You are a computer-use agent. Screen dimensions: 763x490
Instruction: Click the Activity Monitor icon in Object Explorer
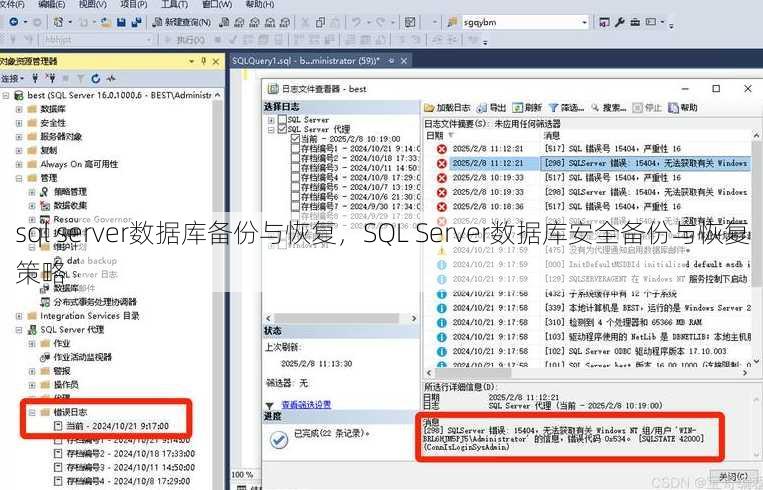tap(111, 78)
